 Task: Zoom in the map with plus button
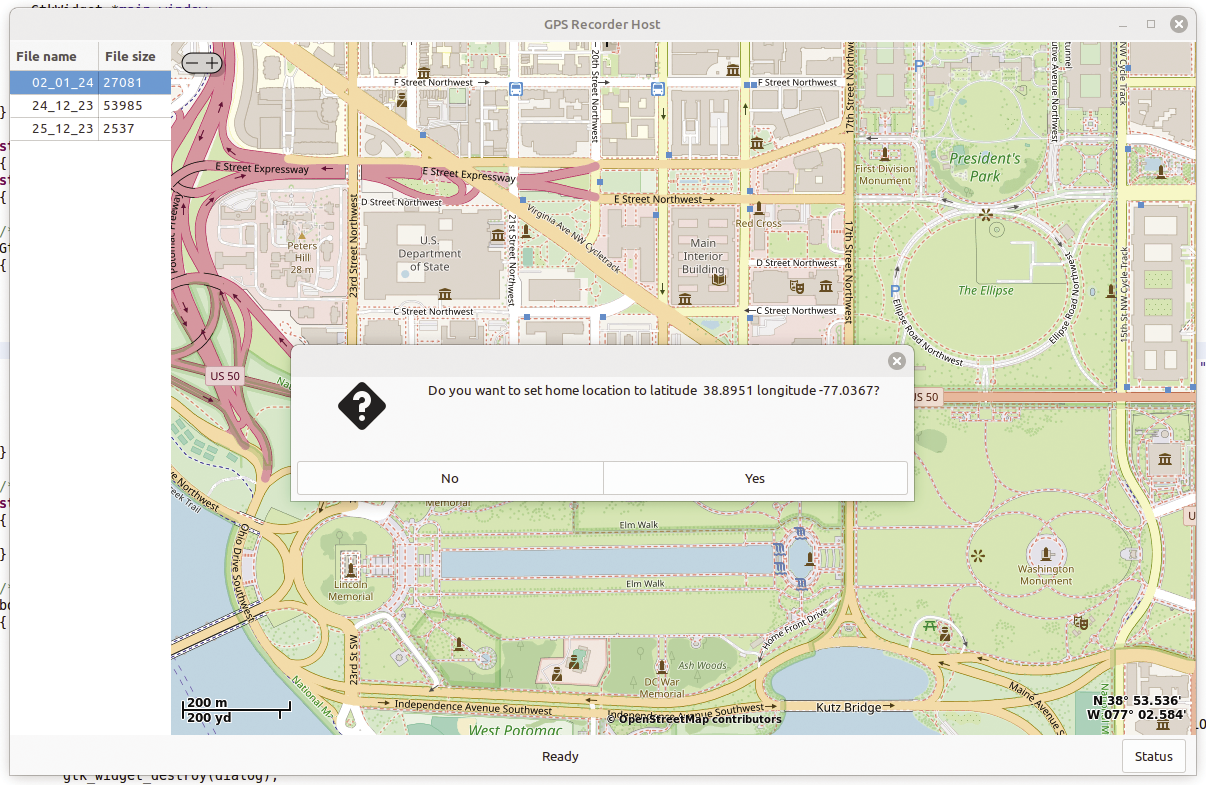[212, 63]
